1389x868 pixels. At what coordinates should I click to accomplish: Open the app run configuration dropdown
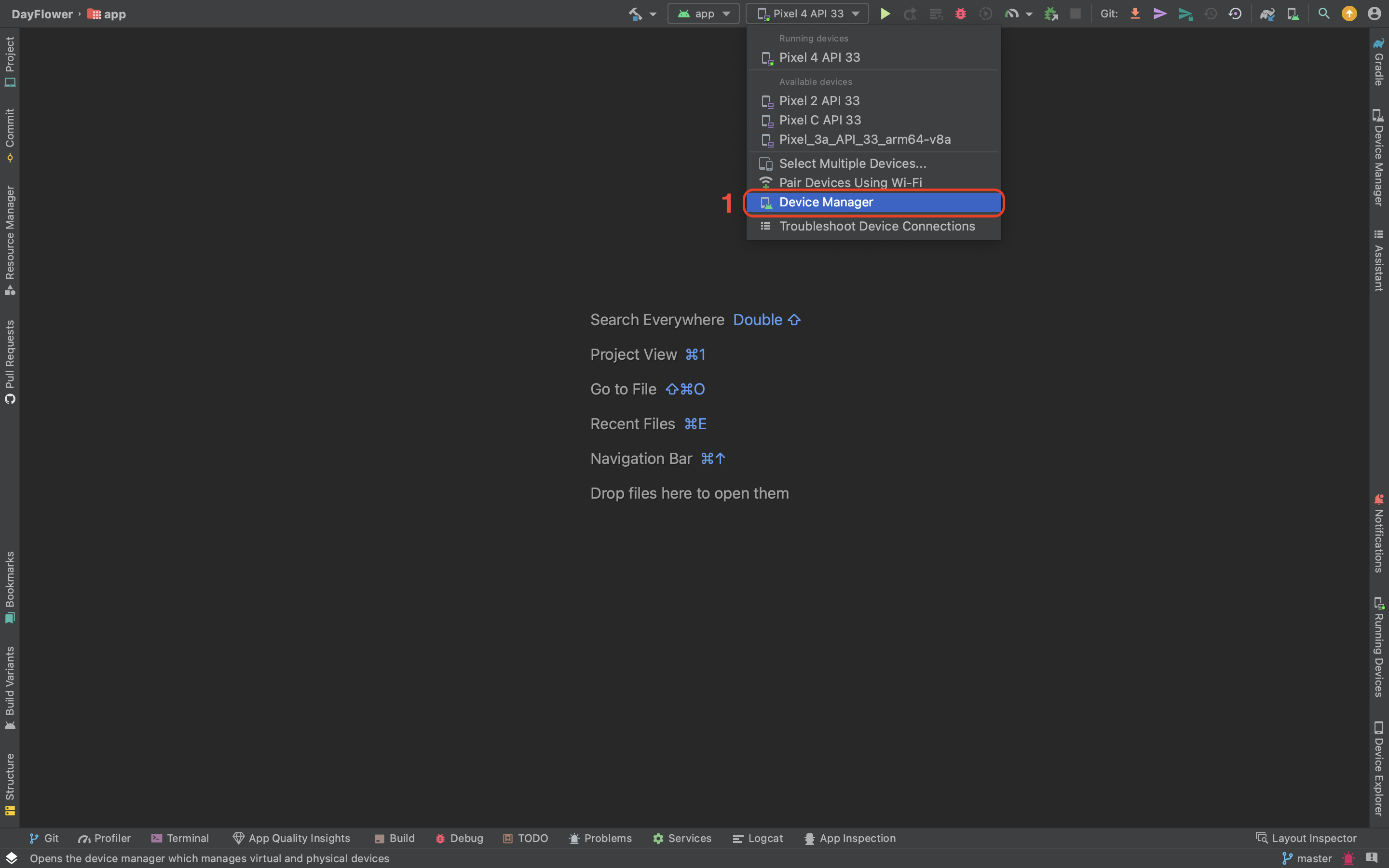tap(704, 14)
